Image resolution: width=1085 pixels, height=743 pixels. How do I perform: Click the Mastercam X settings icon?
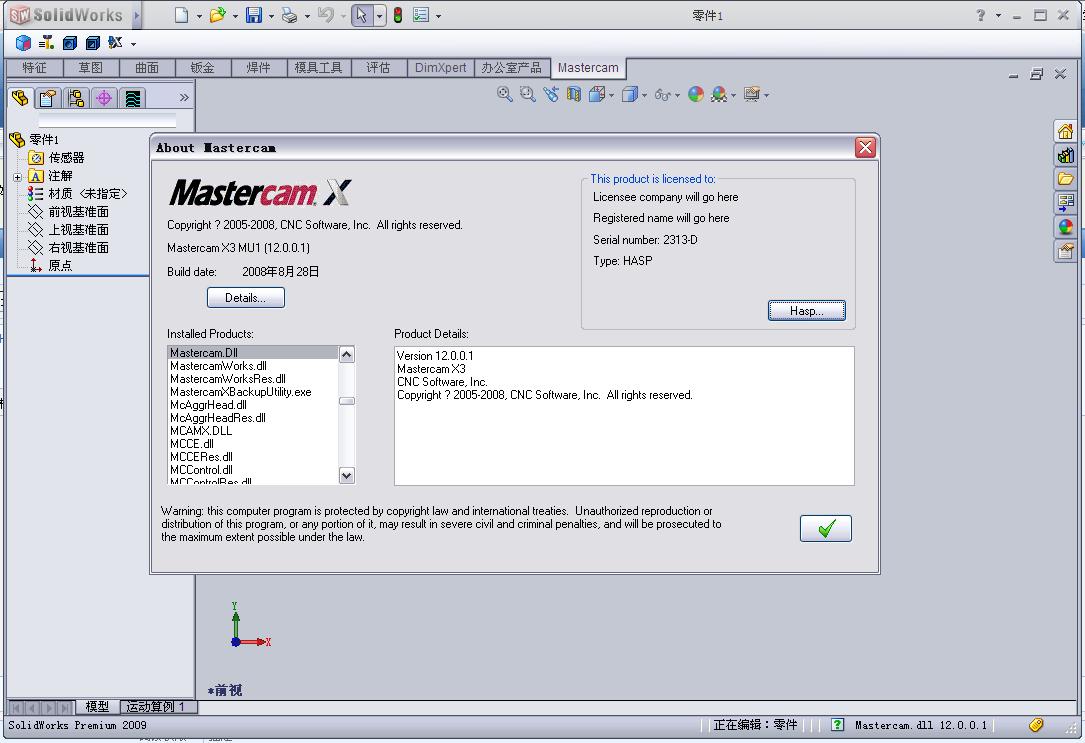coord(116,43)
